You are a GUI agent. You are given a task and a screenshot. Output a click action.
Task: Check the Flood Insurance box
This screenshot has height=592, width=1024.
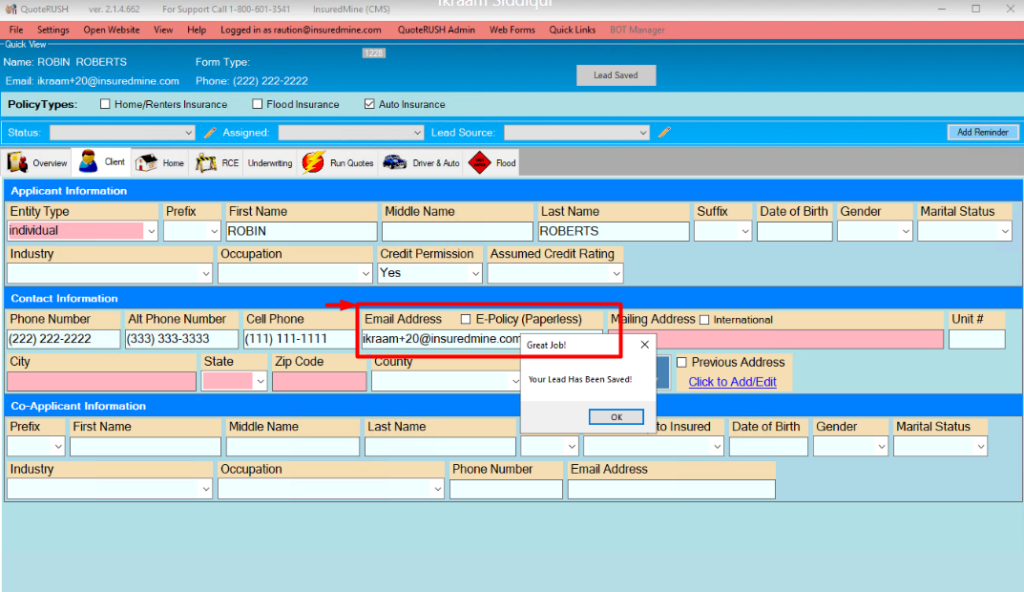(x=257, y=104)
